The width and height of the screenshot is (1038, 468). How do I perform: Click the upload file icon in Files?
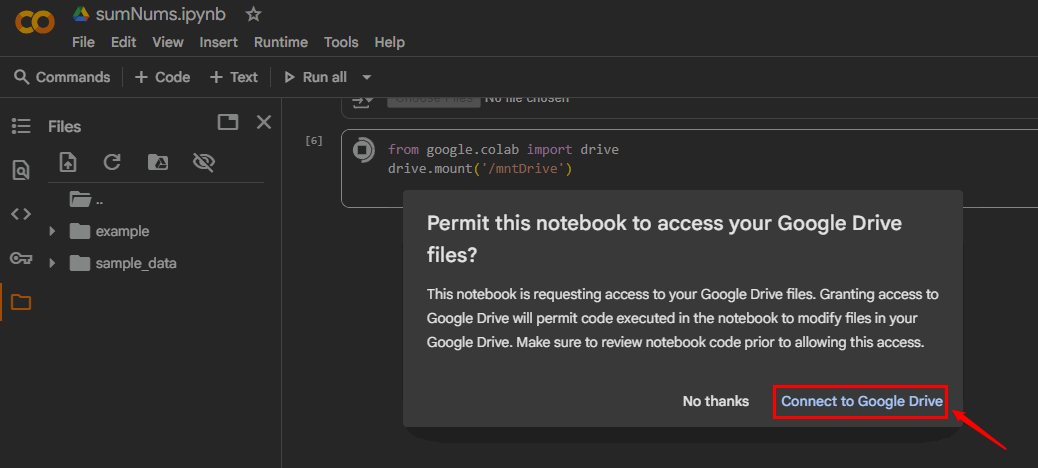click(68, 162)
